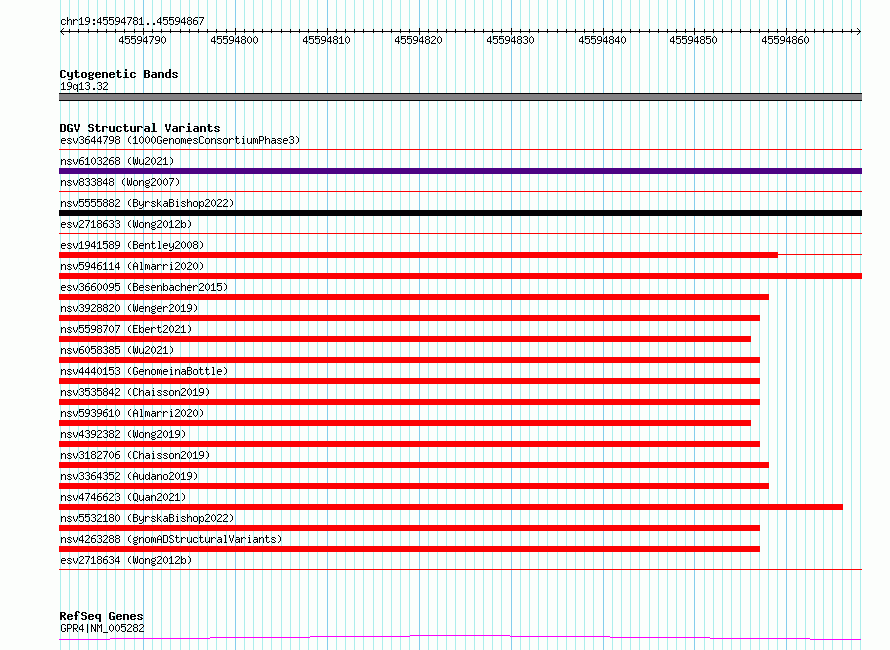Open the RefSeq Genes track title

102,616
